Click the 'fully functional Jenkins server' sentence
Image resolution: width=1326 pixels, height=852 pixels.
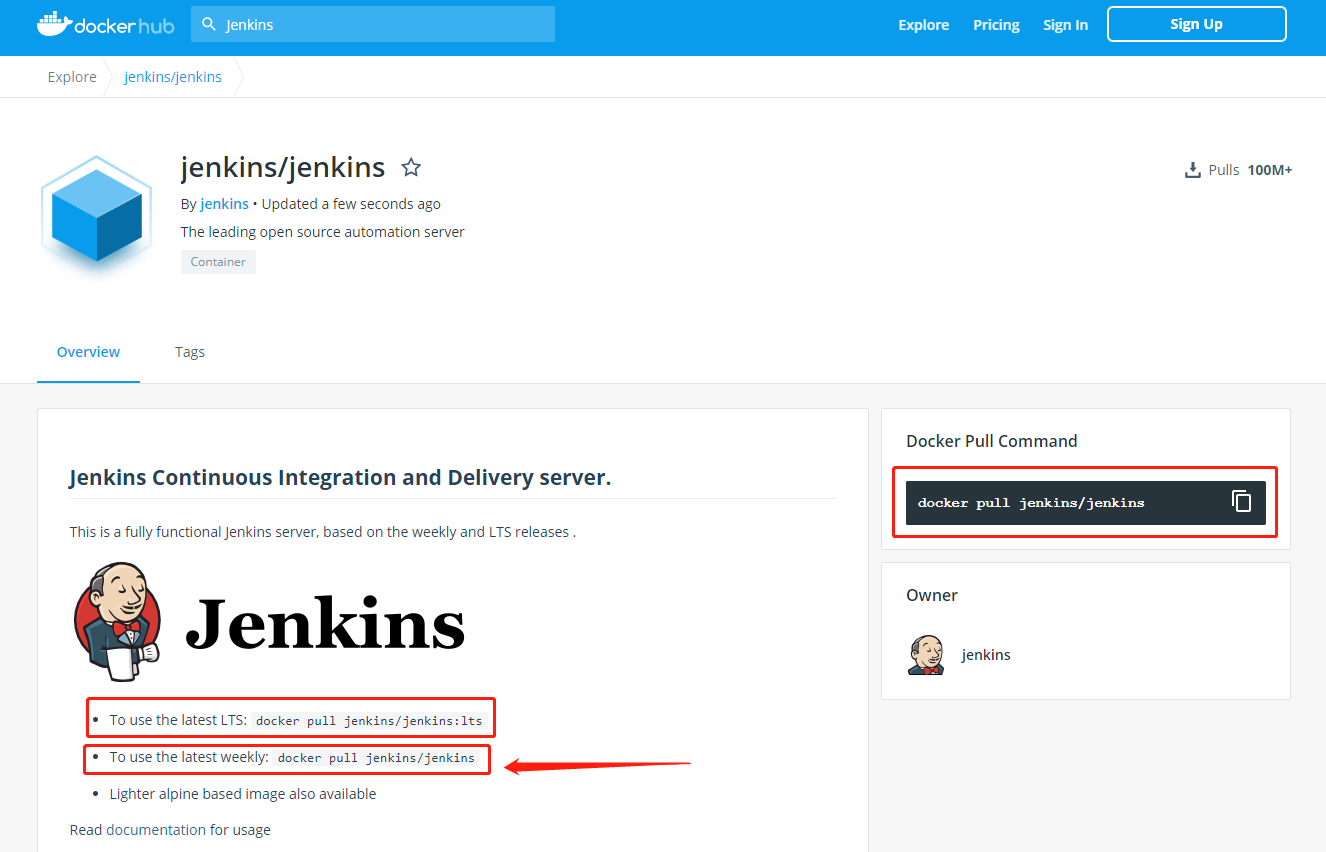tap(323, 532)
